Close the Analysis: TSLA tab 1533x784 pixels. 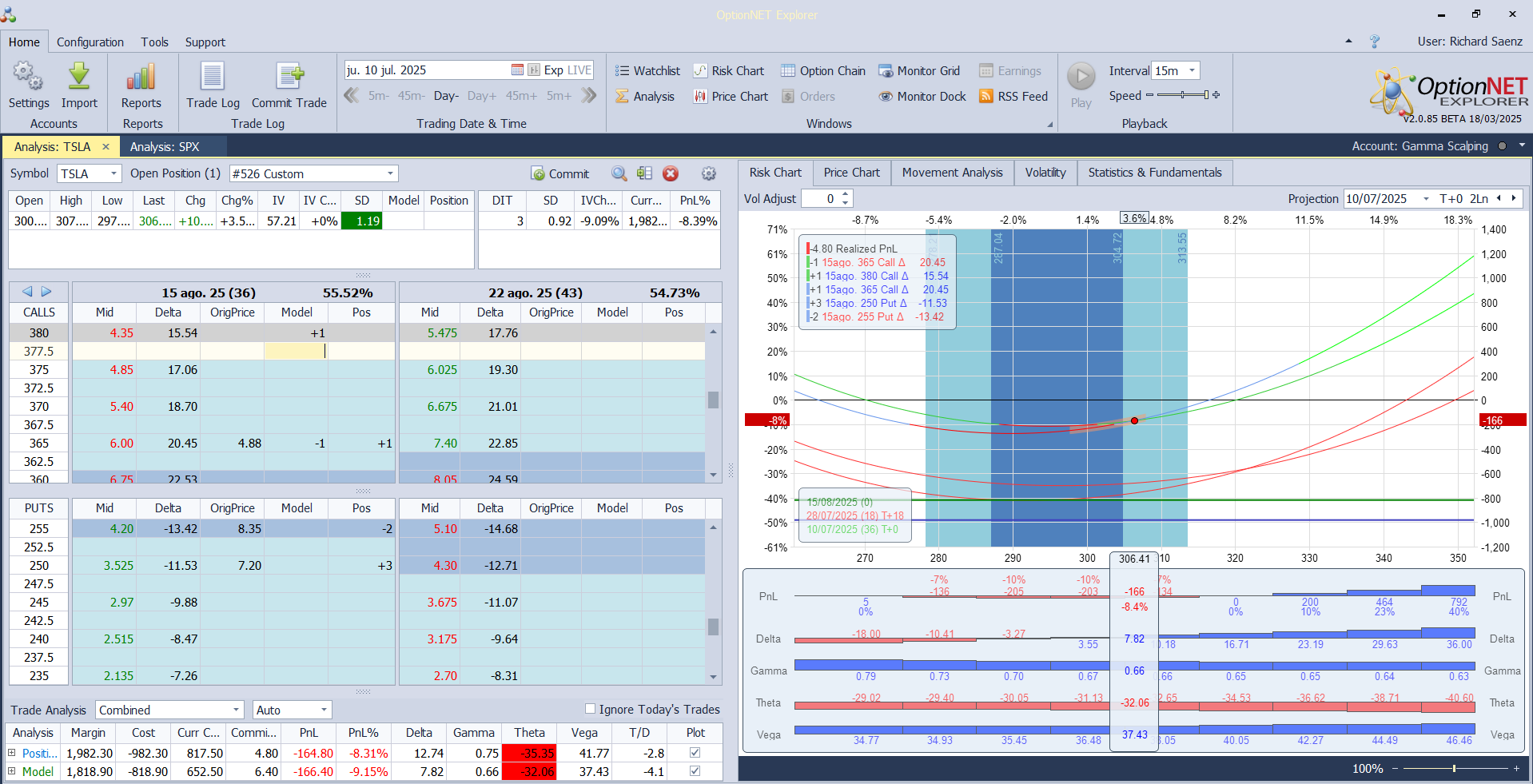coord(106,147)
